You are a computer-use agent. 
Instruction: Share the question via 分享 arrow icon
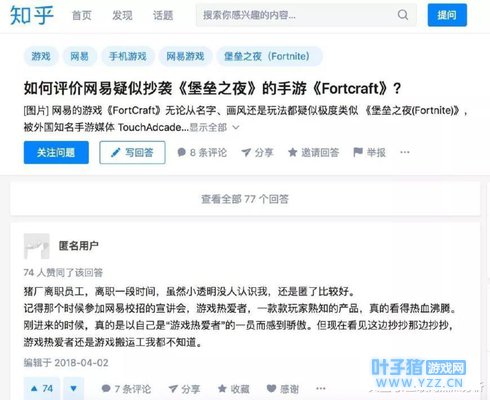pos(246,152)
